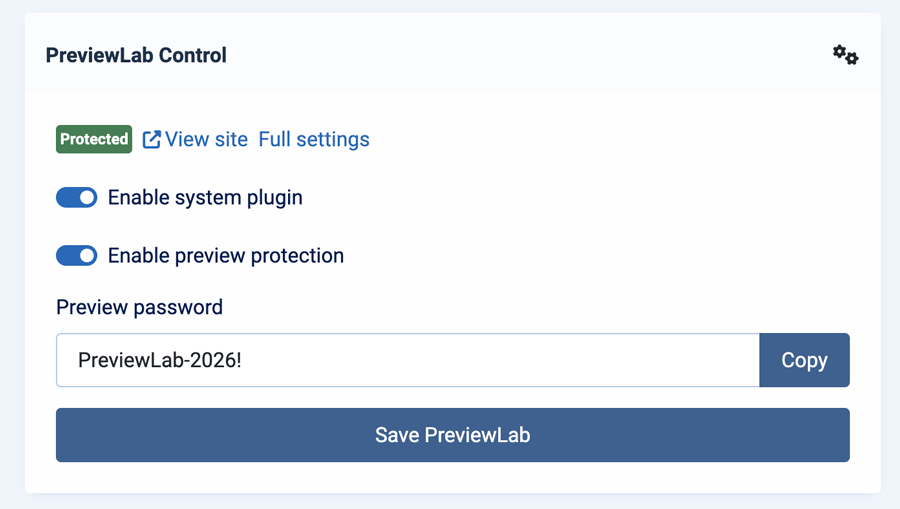Open the View site link
The image size is (900, 509).
pos(195,139)
